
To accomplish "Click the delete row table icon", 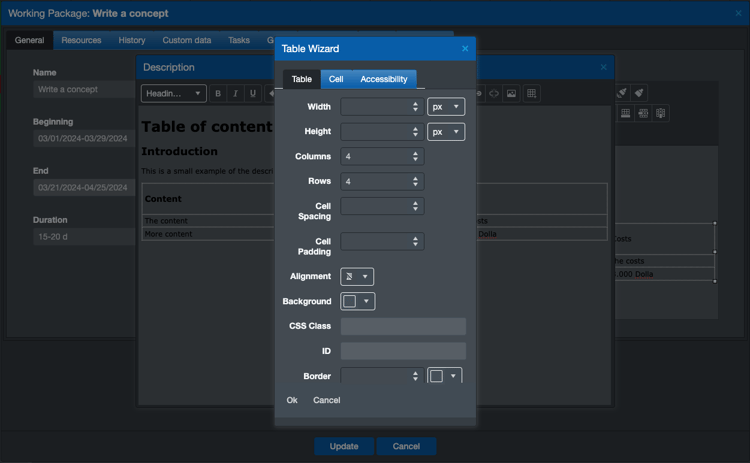I will (643, 113).
